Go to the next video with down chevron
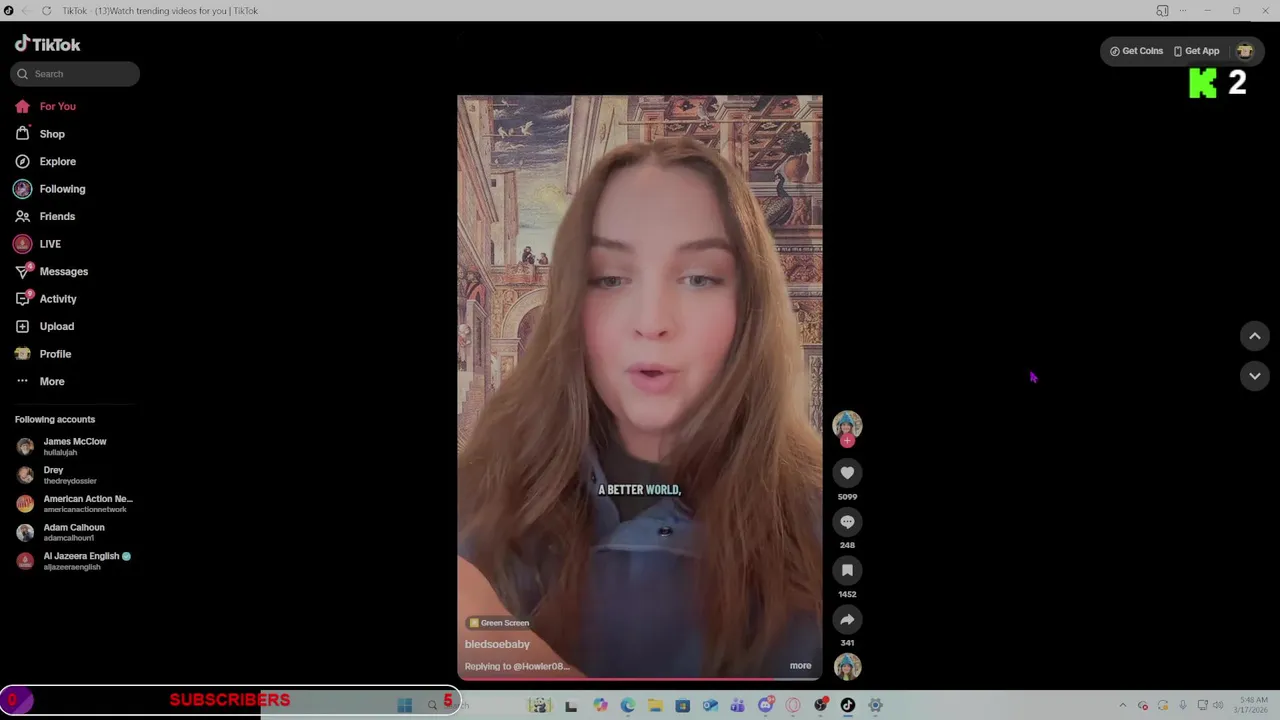 coord(1255,376)
